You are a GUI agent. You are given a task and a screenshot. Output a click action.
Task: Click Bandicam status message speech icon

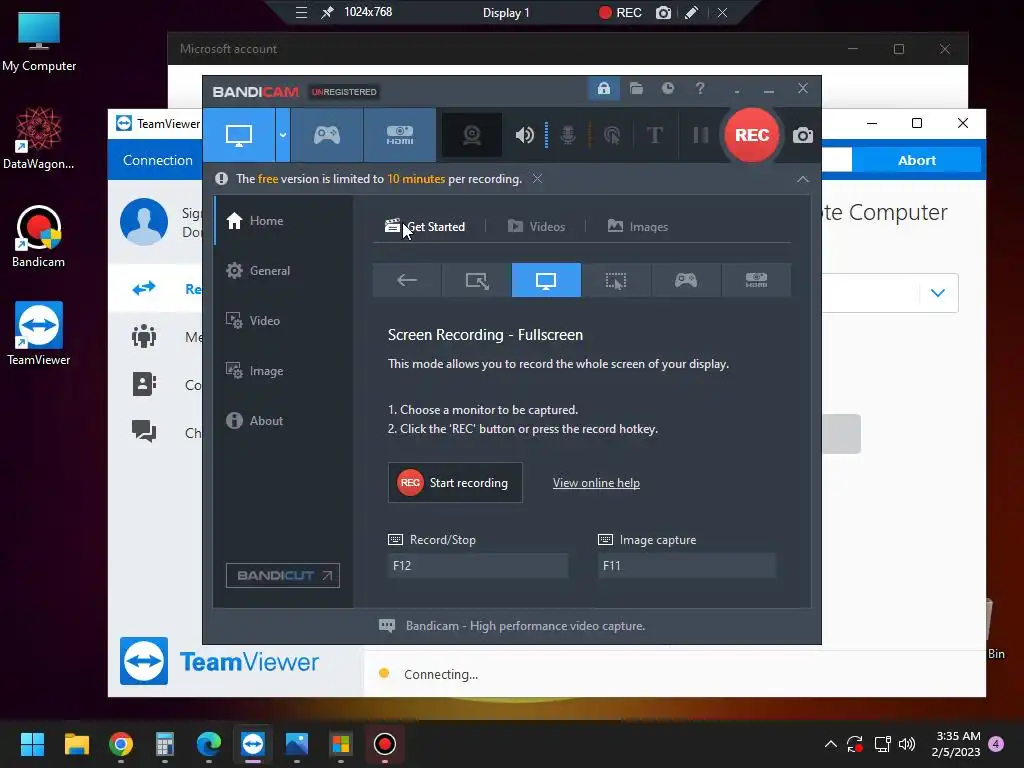387,626
